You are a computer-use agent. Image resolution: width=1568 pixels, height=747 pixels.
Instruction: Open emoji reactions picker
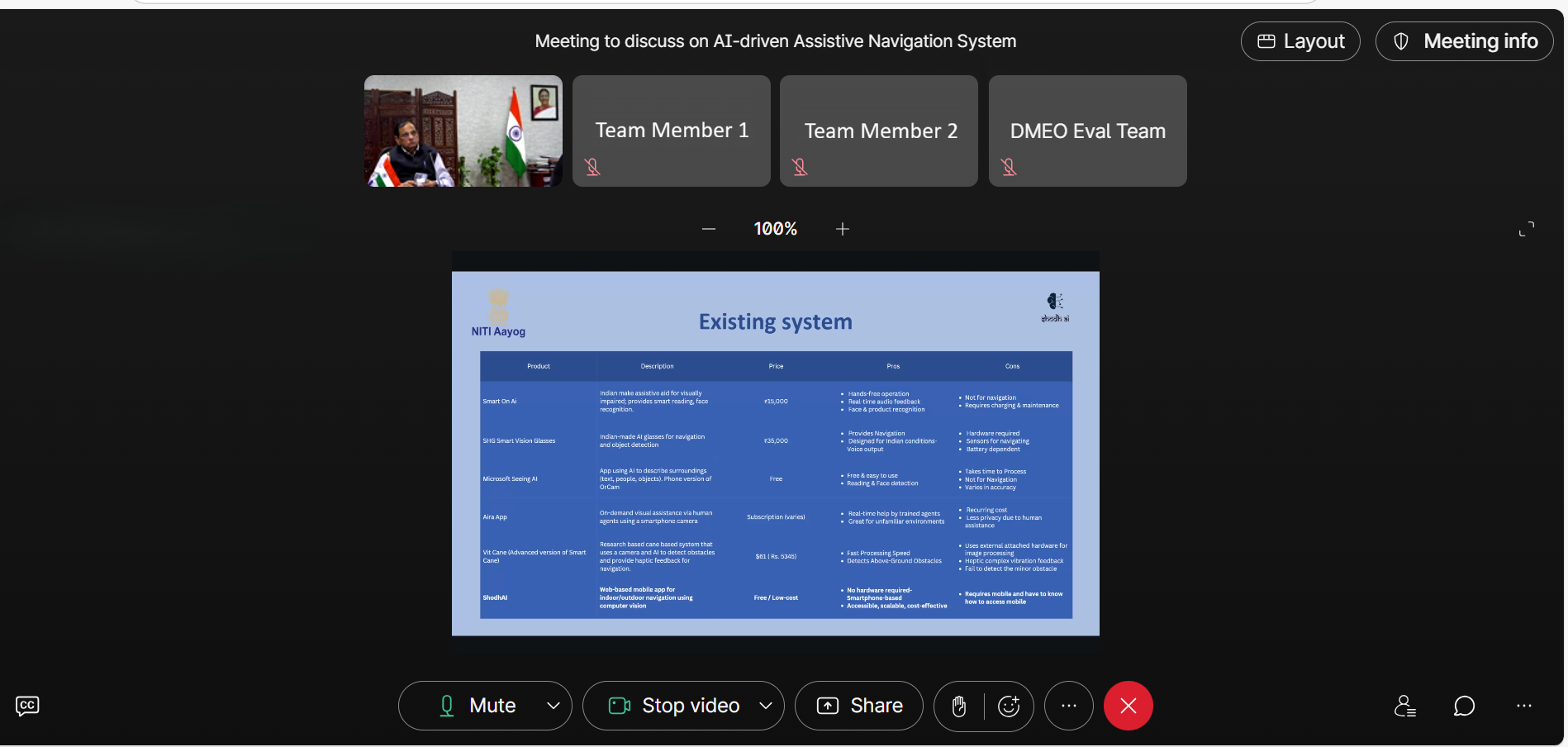pos(1009,706)
